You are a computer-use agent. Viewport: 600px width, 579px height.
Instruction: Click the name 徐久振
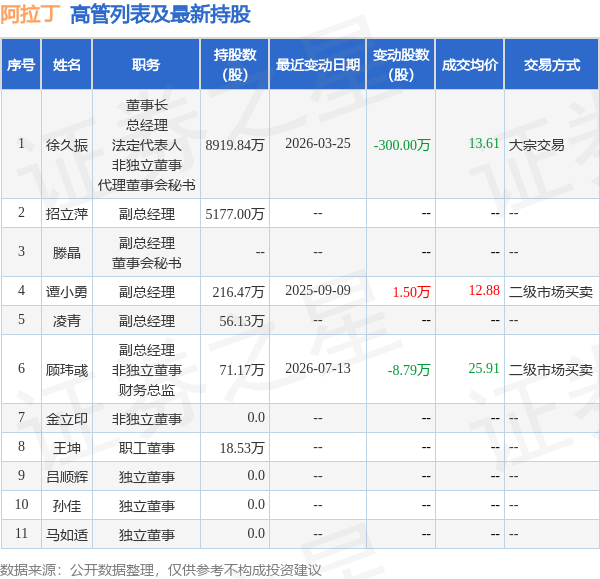(x=67, y=145)
